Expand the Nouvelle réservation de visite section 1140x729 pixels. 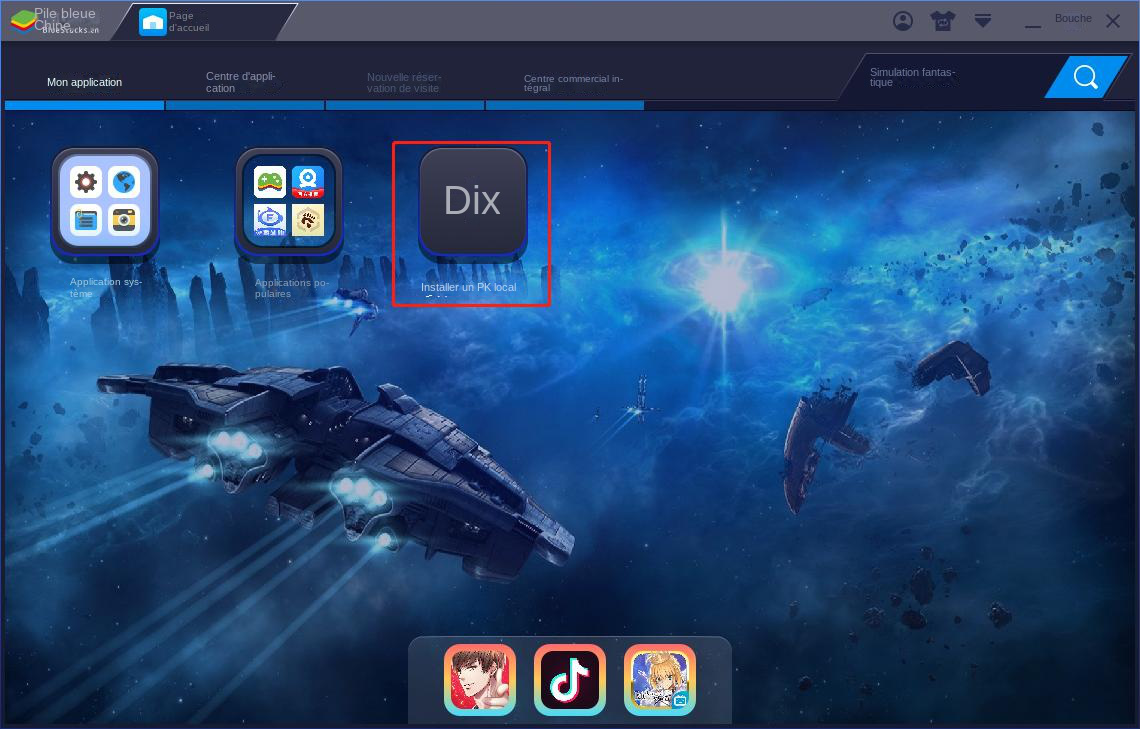pyautogui.click(x=404, y=81)
